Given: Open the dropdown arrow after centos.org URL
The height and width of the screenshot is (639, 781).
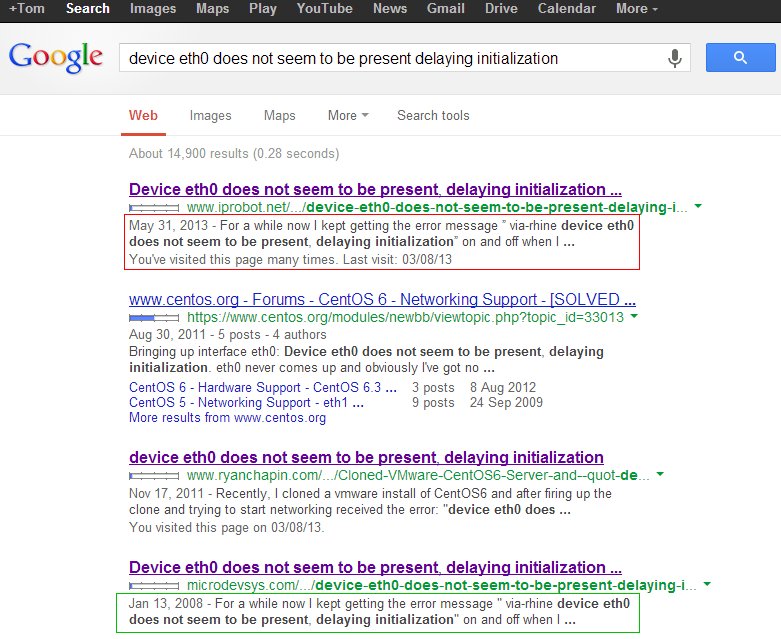Looking at the screenshot, I should pyautogui.click(x=634, y=316).
